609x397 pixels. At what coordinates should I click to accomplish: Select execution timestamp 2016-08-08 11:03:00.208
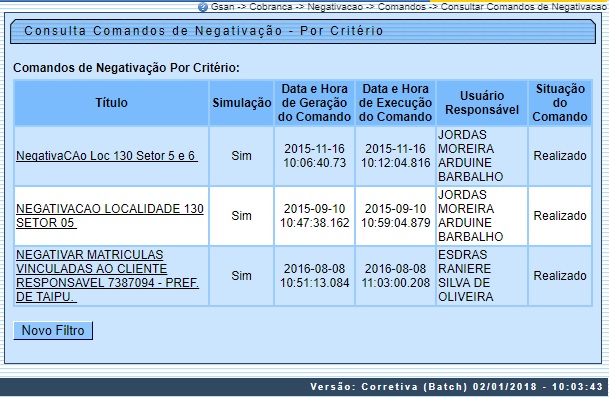pos(395,275)
